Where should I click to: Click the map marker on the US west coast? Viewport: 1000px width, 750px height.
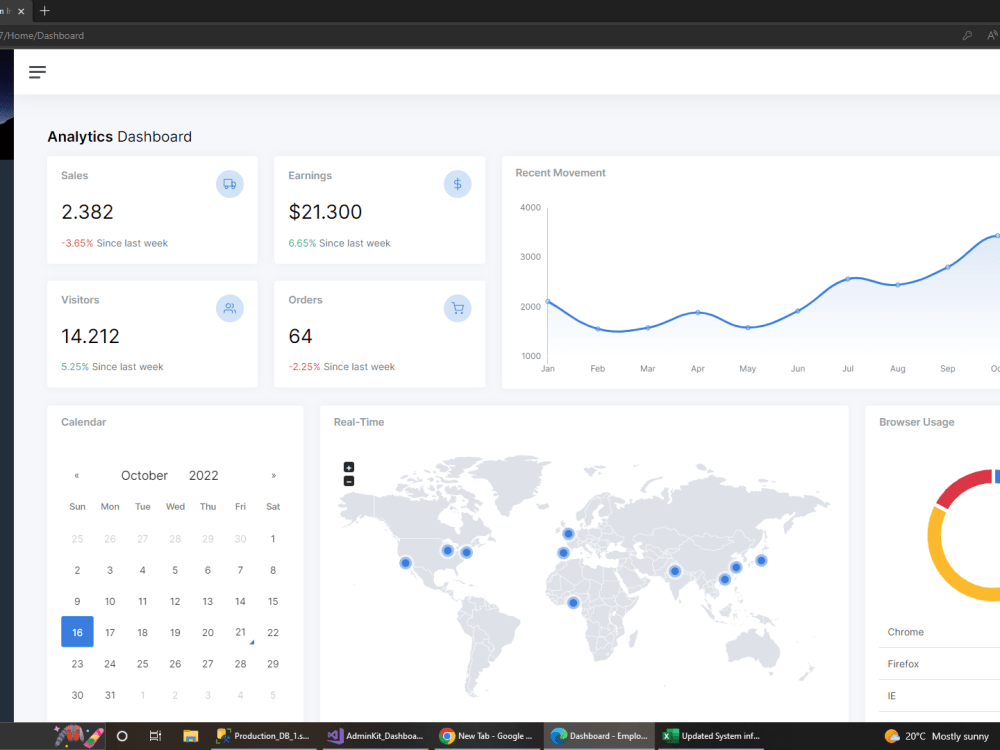(x=406, y=563)
